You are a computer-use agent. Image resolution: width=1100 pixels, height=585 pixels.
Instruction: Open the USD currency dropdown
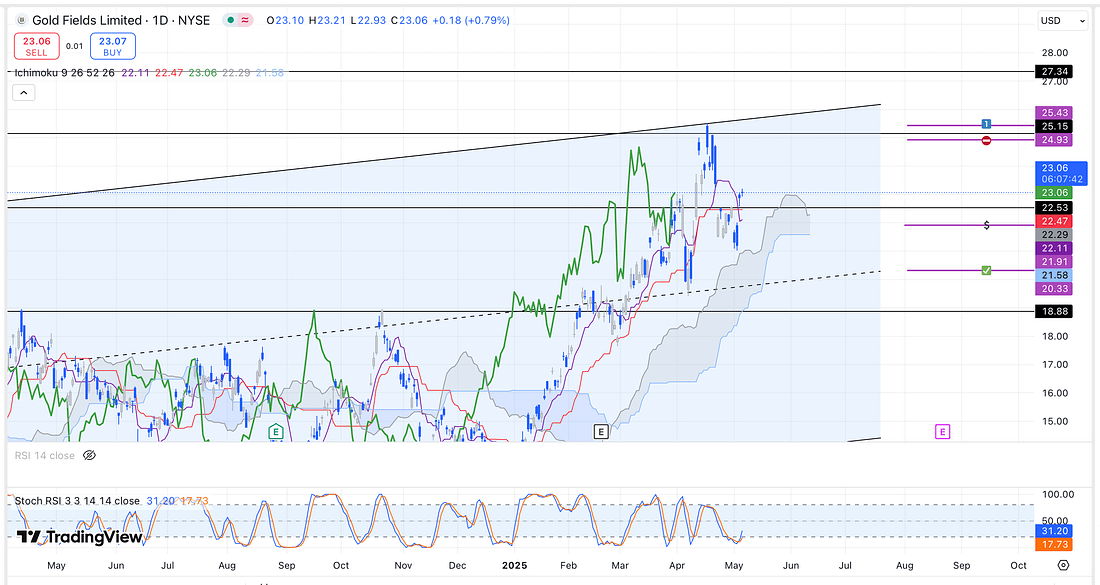1063,20
